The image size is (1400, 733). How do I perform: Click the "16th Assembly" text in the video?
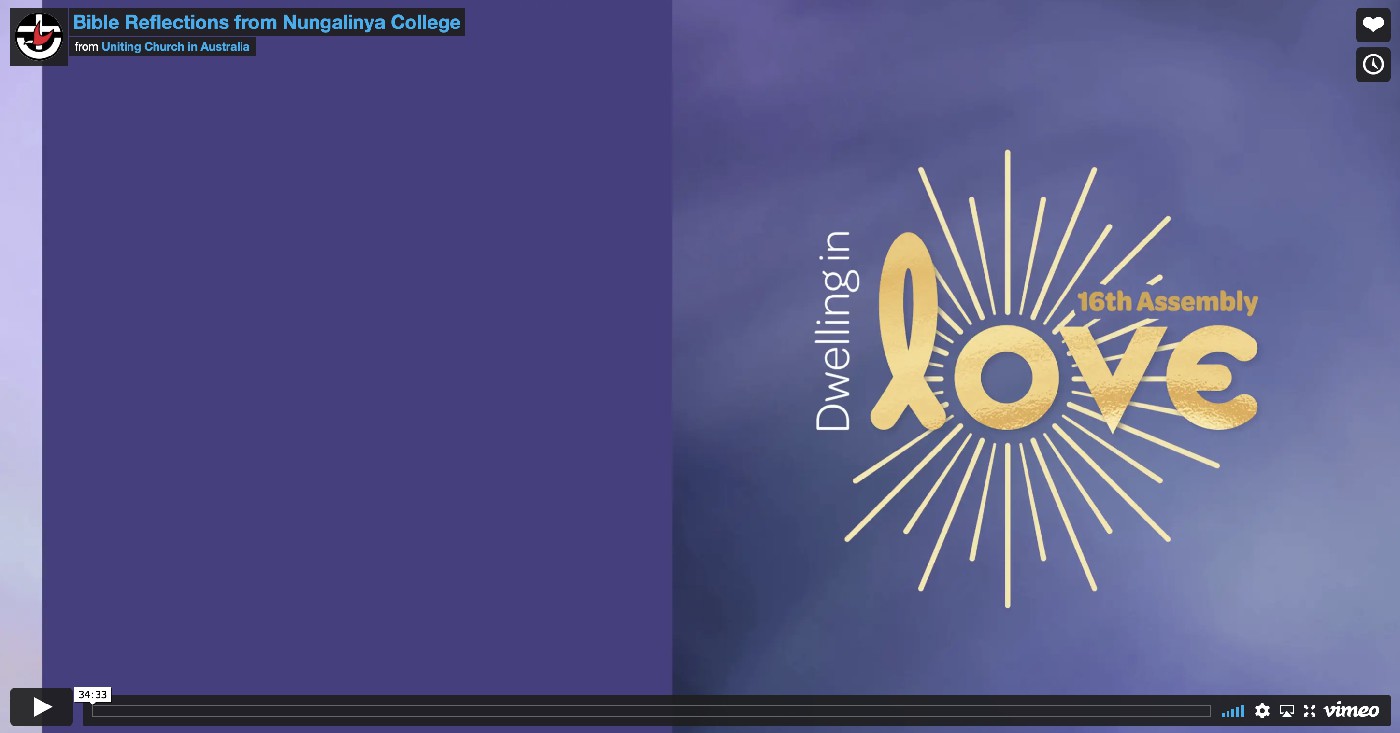click(x=1167, y=302)
